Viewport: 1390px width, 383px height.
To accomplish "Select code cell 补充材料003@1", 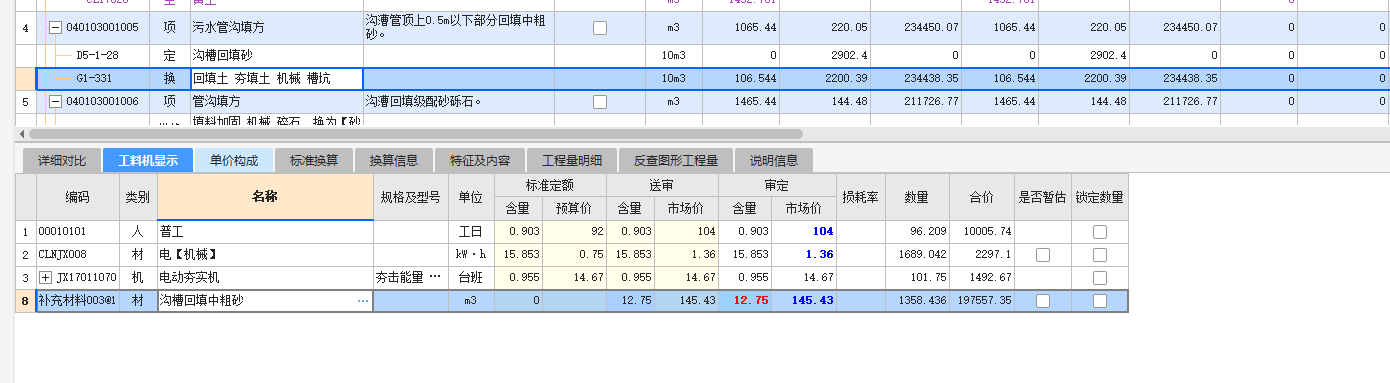I will point(77,301).
